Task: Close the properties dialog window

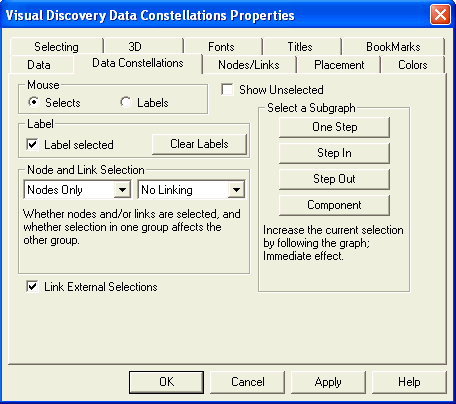Action: click(x=440, y=15)
